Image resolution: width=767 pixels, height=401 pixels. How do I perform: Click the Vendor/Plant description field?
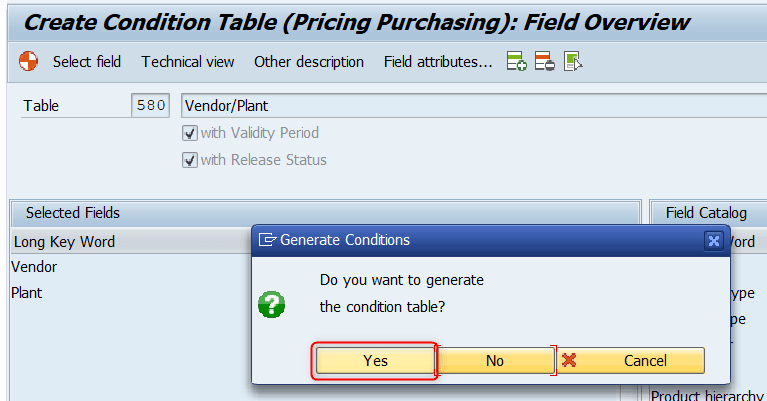click(474, 106)
